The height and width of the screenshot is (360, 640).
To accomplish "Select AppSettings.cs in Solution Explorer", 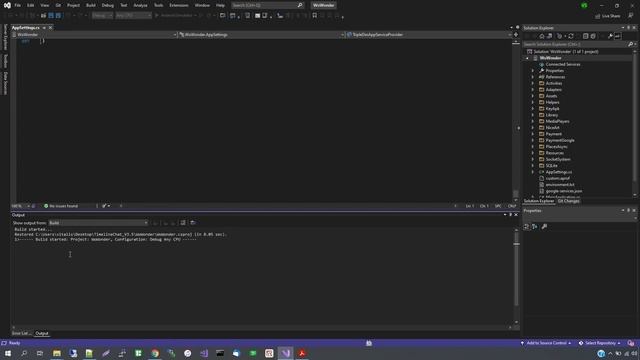I will tap(558, 172).
